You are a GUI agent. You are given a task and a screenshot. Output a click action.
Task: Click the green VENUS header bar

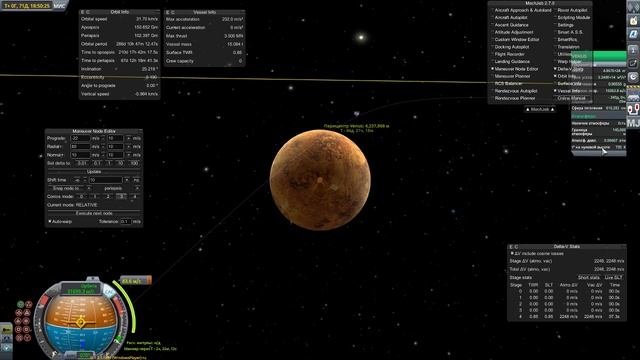[598, 56]
